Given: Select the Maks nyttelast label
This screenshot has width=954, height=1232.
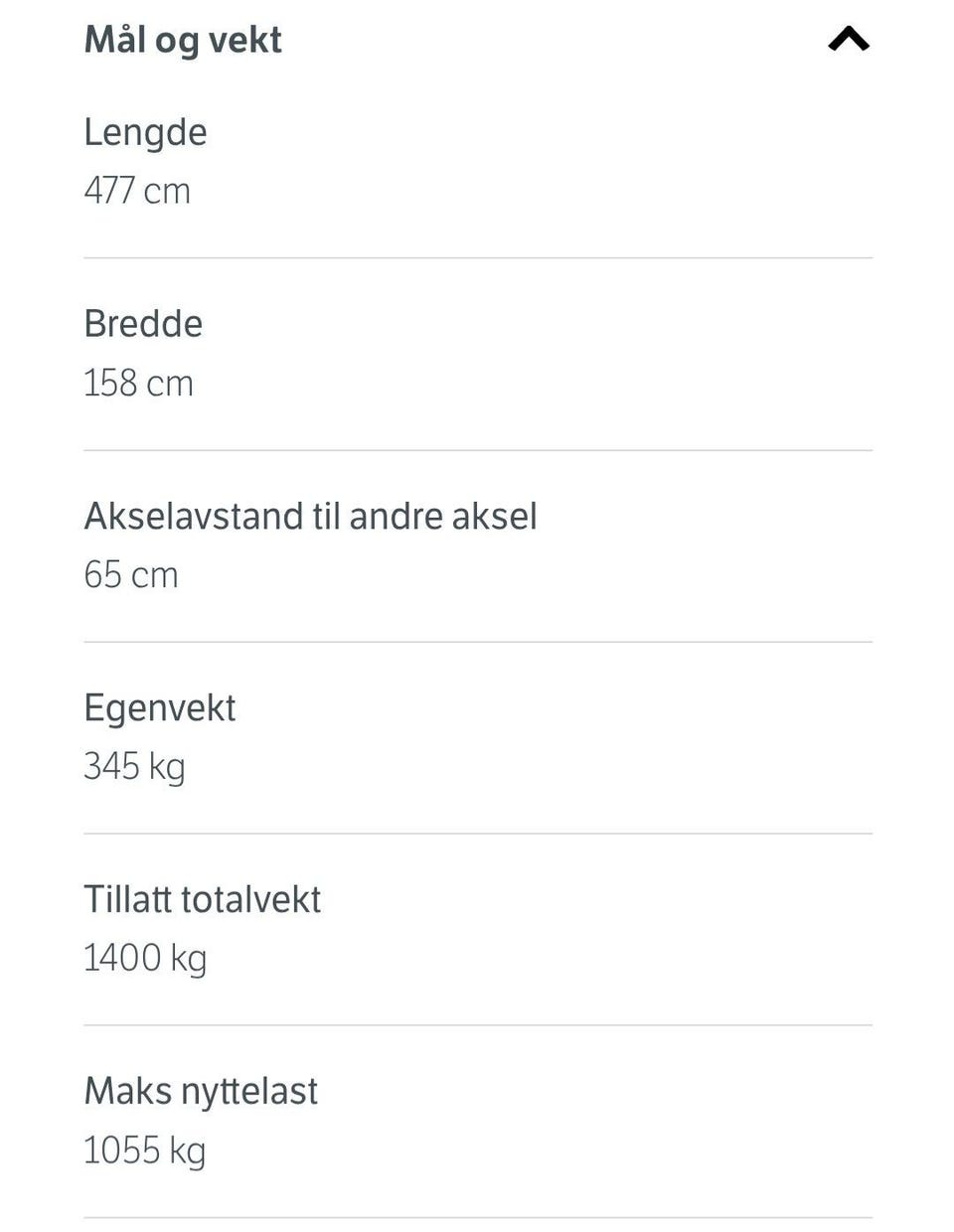Looking at the screenshot, I should point(201,1092).
